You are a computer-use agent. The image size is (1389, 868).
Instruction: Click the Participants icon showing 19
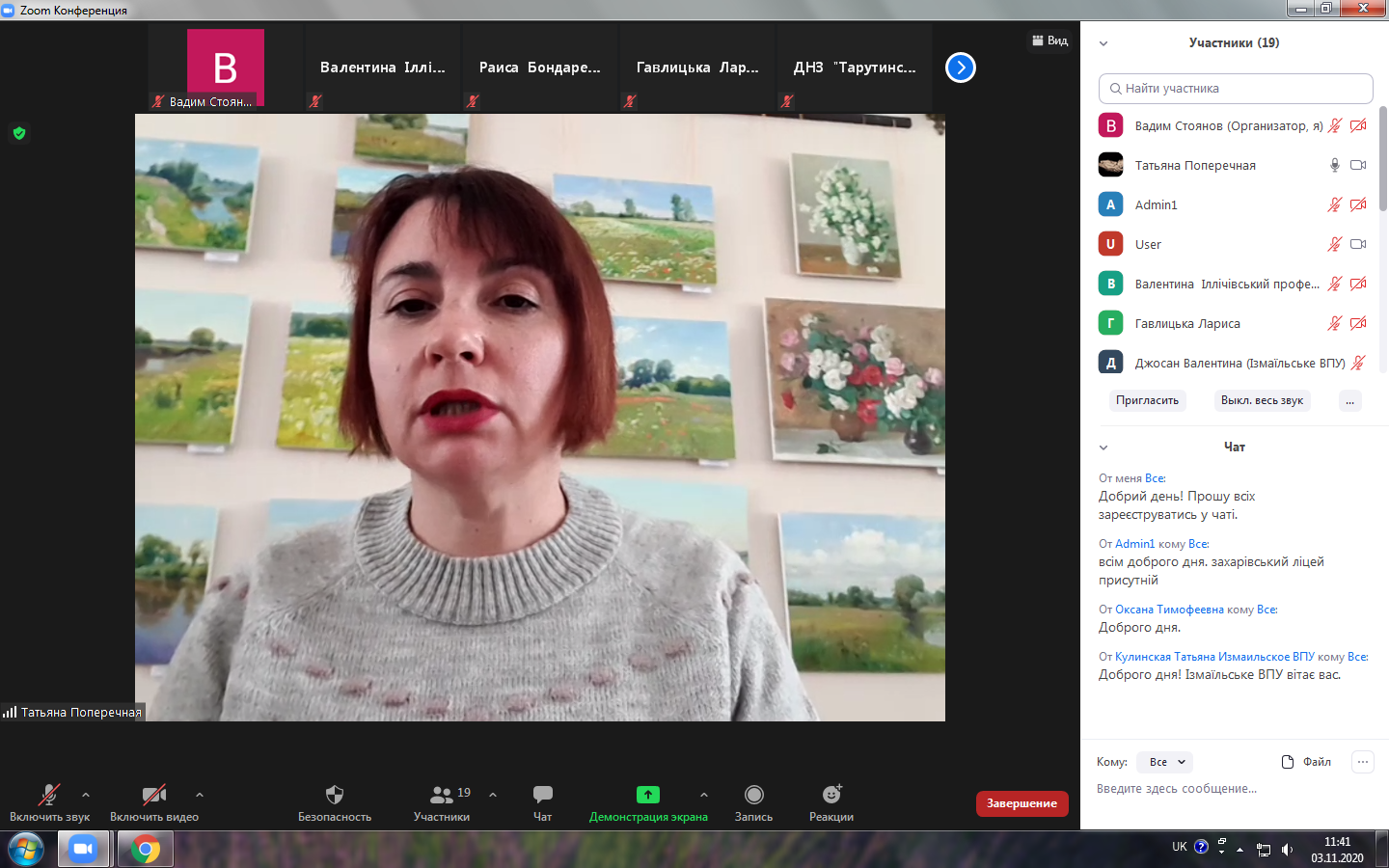pyautogui.click(x=442, y=795)
